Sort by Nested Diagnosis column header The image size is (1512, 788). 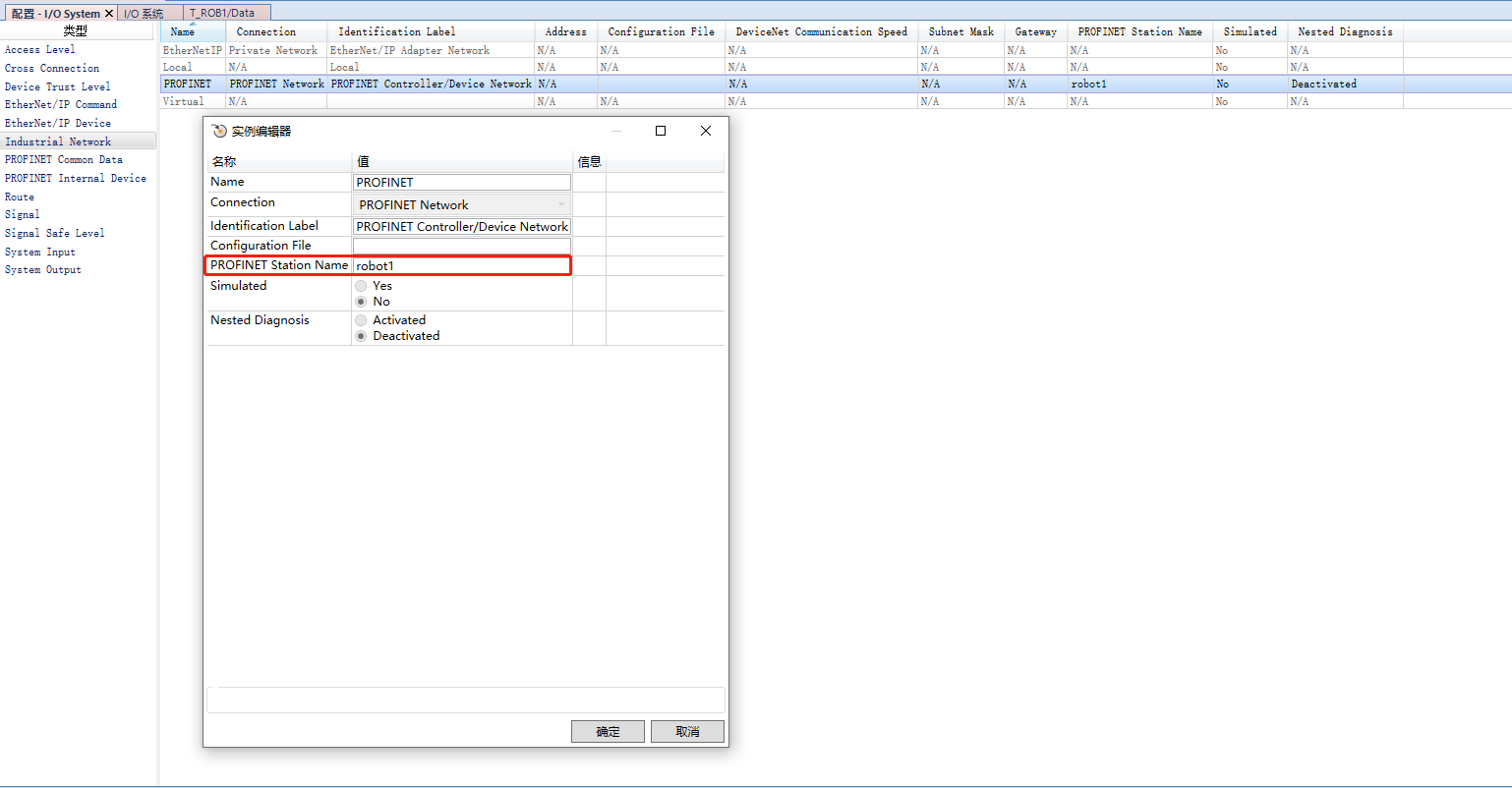click(x=1345, y=31)
